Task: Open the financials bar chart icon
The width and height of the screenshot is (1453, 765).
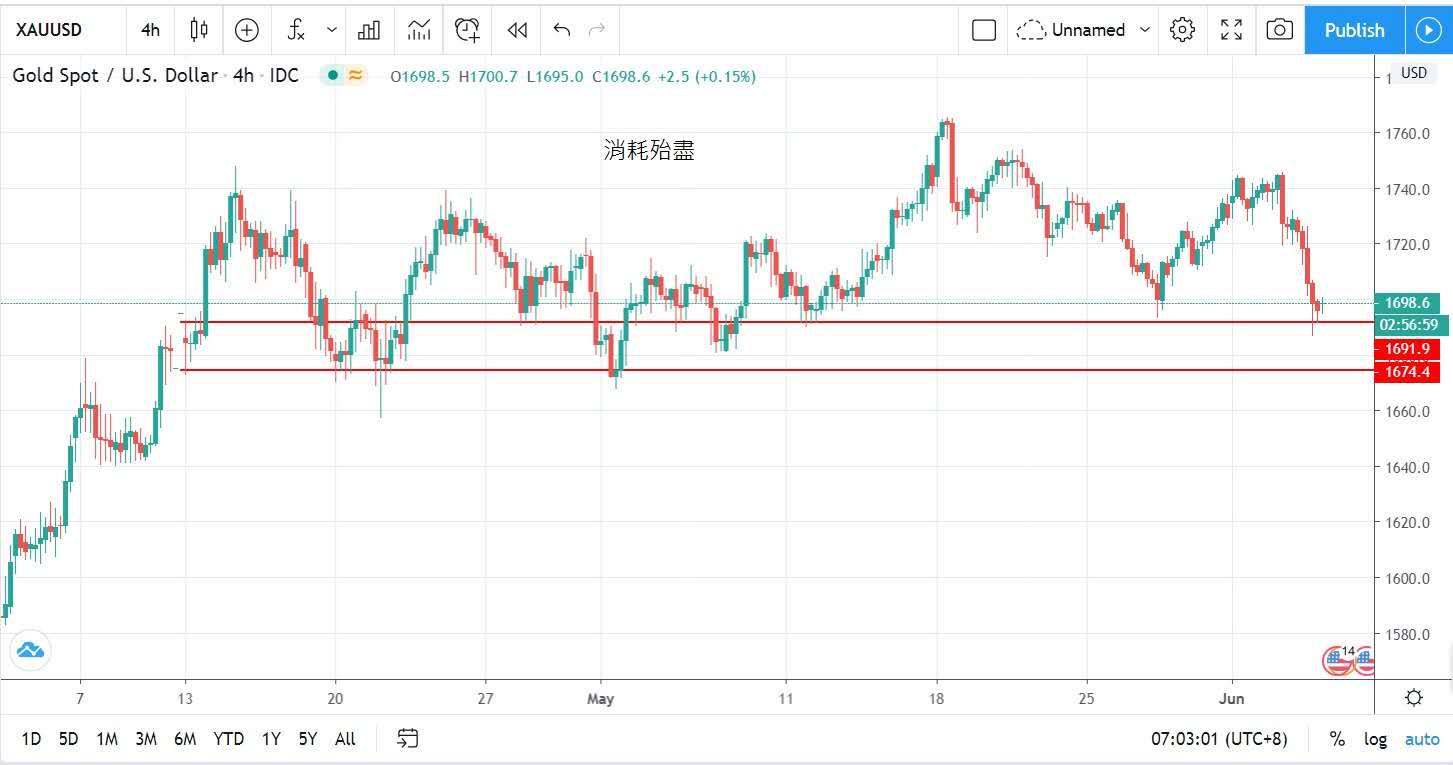Action: point(369,30)
